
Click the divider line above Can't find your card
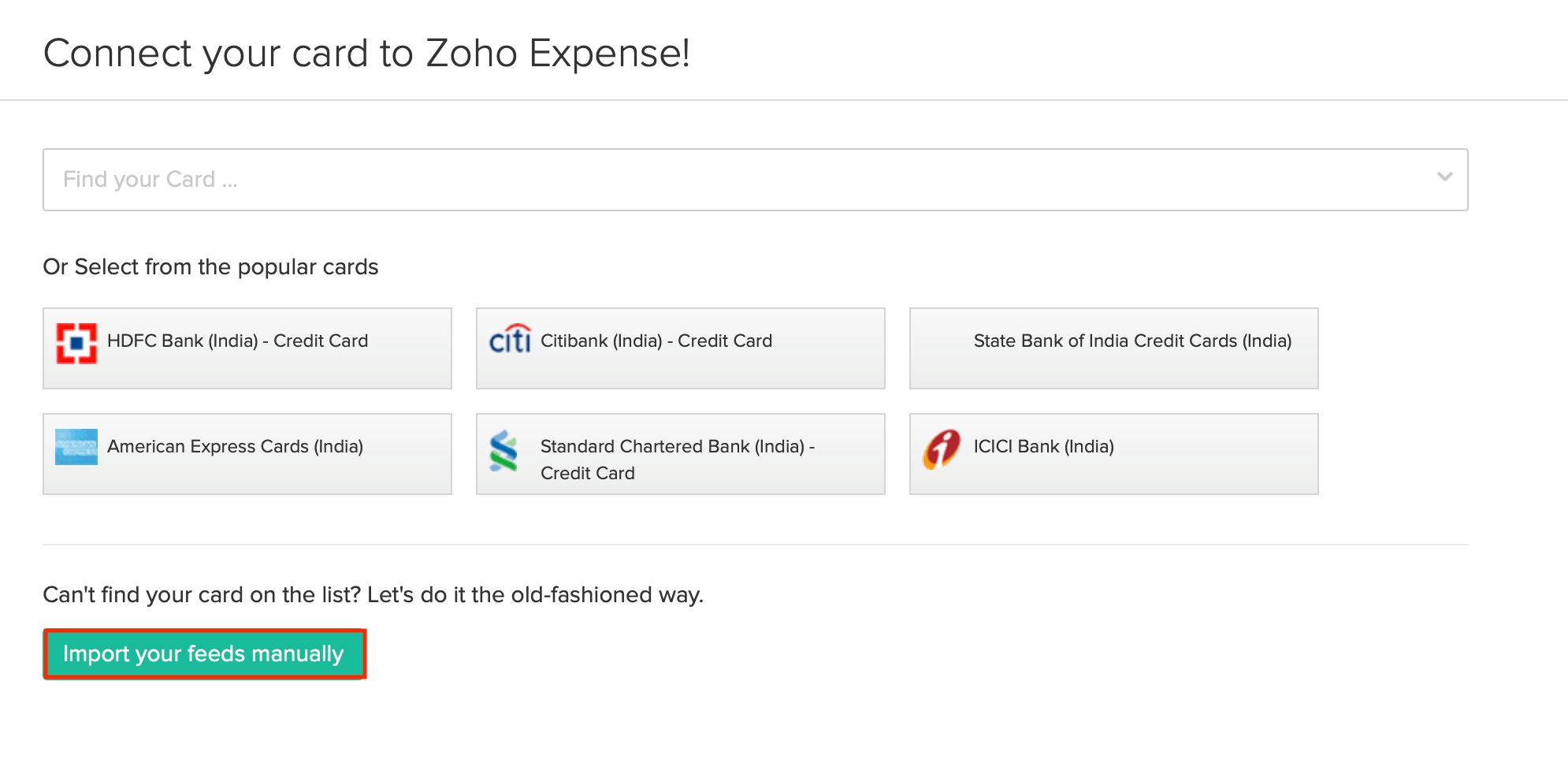[x=755, y=545]
